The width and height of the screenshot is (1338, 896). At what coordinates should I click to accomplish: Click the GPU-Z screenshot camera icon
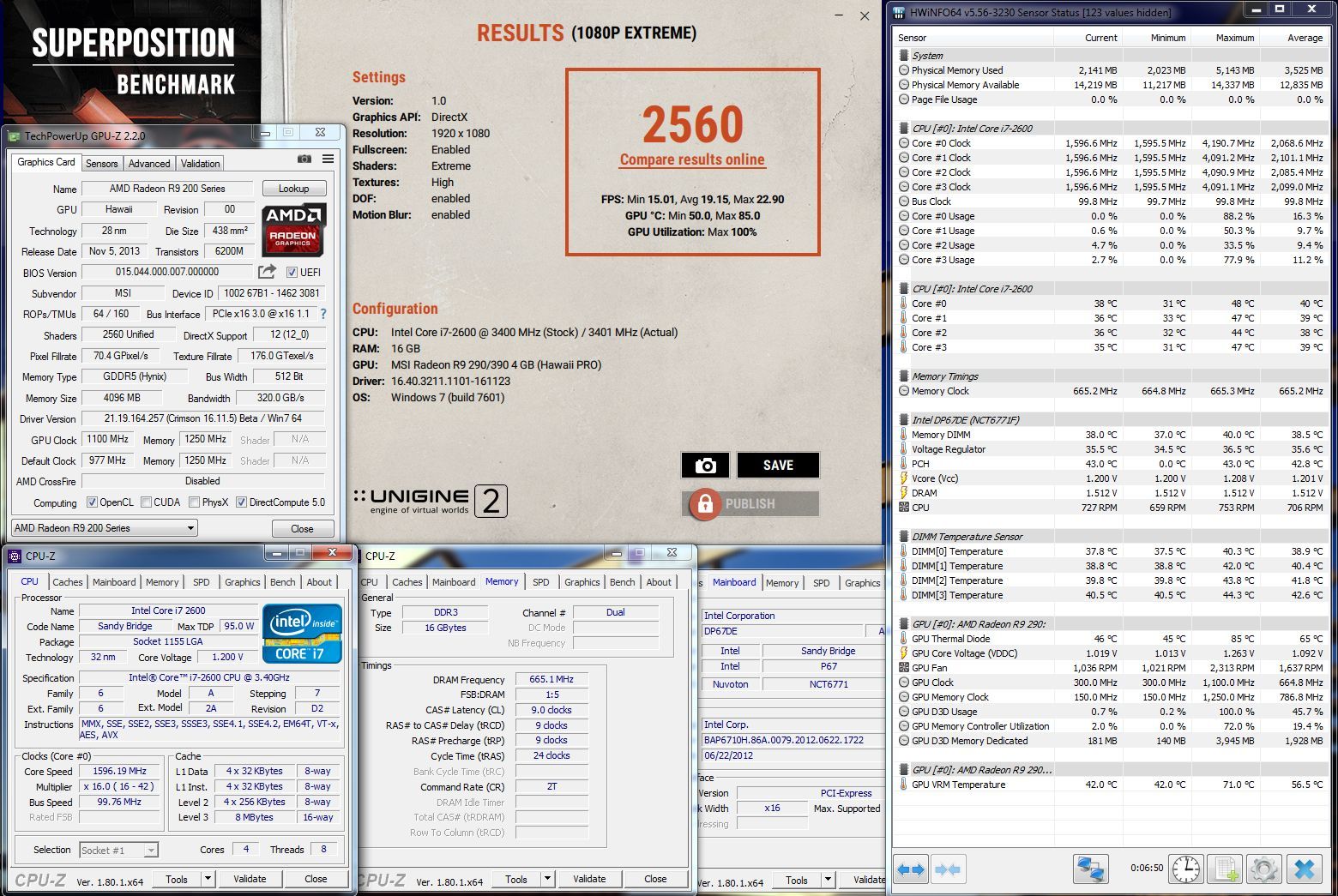pos(304,159)
